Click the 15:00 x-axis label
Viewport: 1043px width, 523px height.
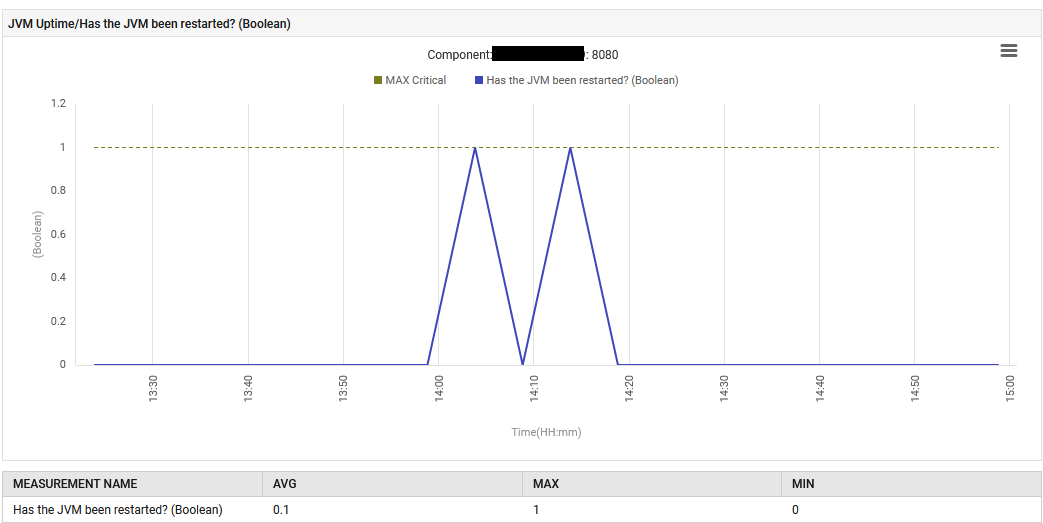(x=1009, y=387)
